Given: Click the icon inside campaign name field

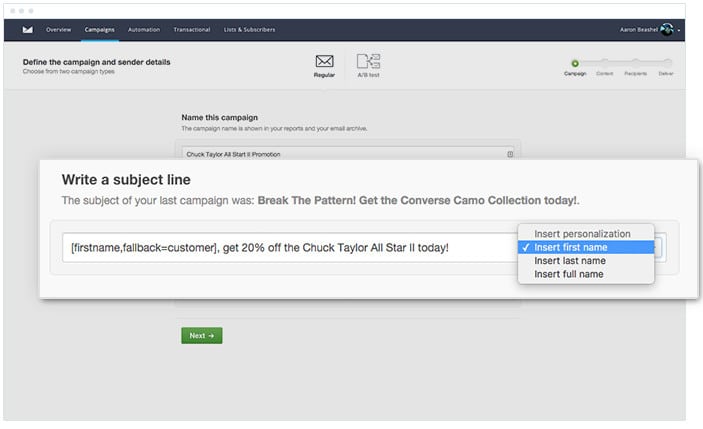Looking at the screenshot, I should coord(510,154).
